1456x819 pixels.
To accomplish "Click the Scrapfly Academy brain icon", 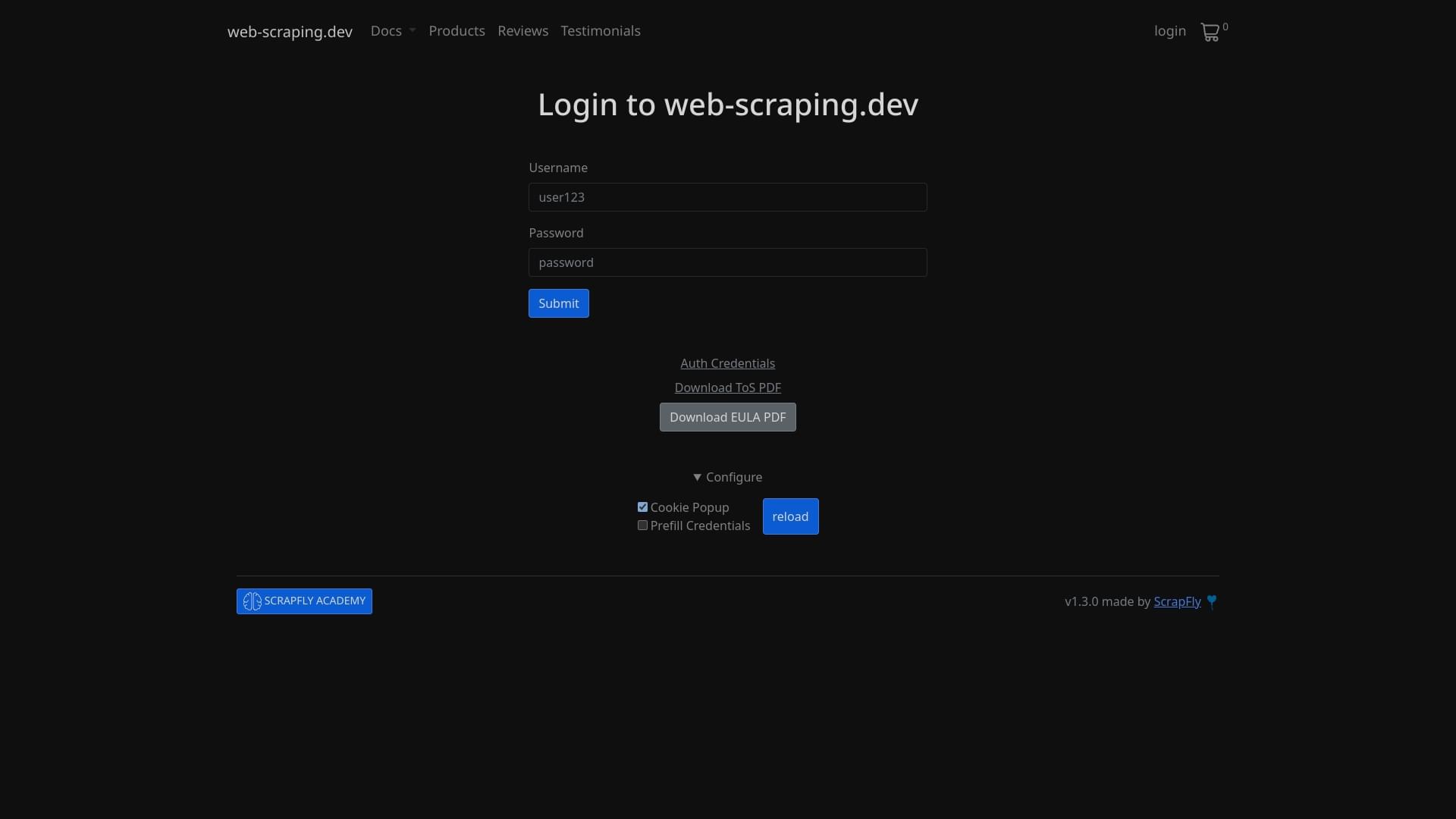I will (x=253, y=601).
